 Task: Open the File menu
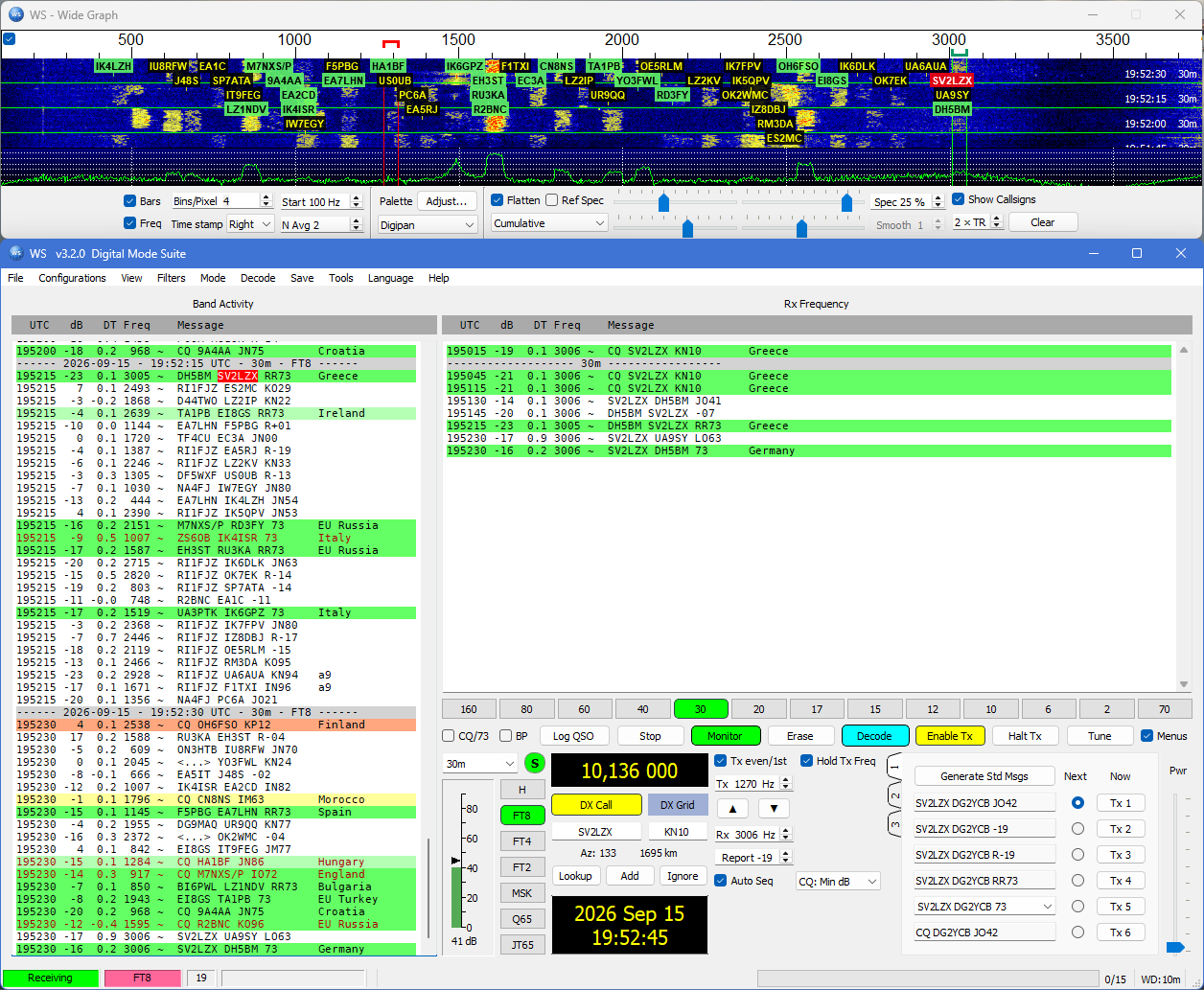pyautogui.click(x=15, y=278)
